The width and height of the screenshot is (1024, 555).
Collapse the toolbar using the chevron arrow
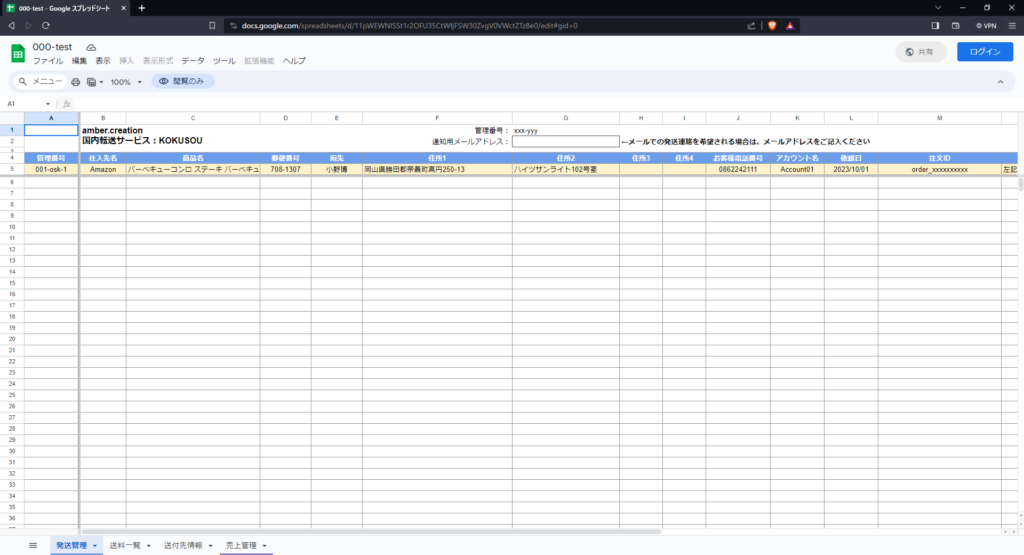[x=1000, y=82]
